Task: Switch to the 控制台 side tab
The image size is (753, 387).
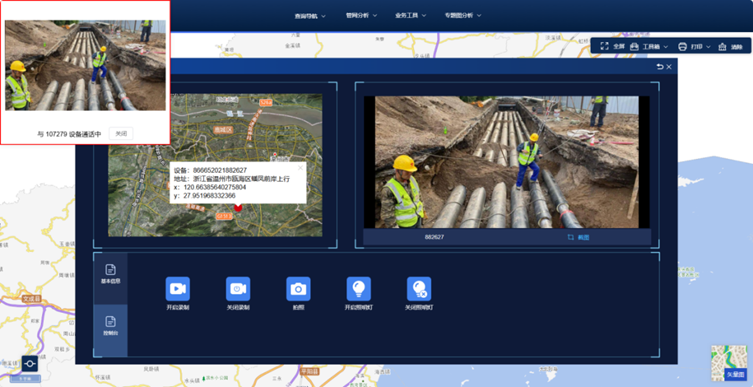Action: tap(110, 330)
